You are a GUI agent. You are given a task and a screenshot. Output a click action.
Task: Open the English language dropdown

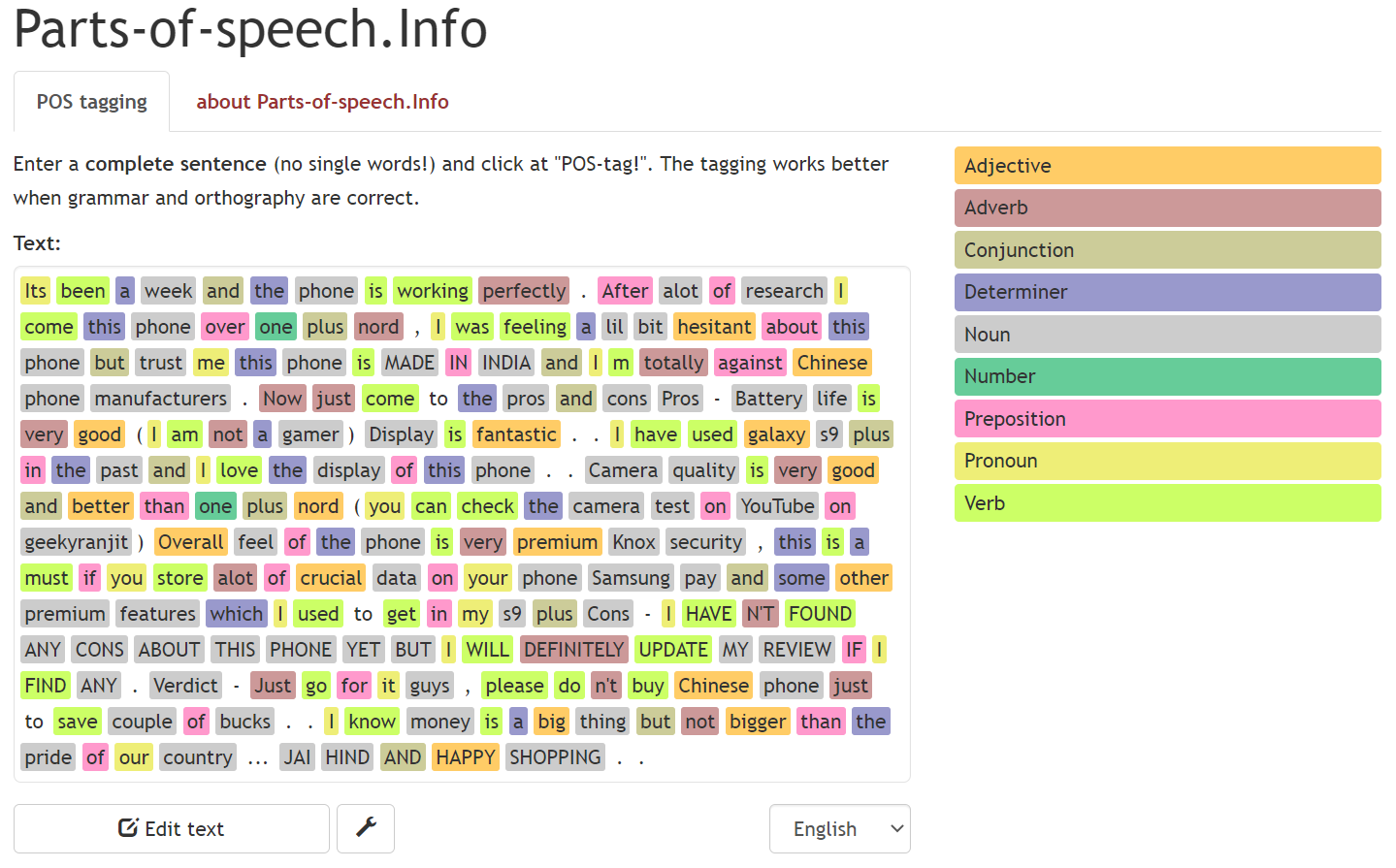coord(839,828)
